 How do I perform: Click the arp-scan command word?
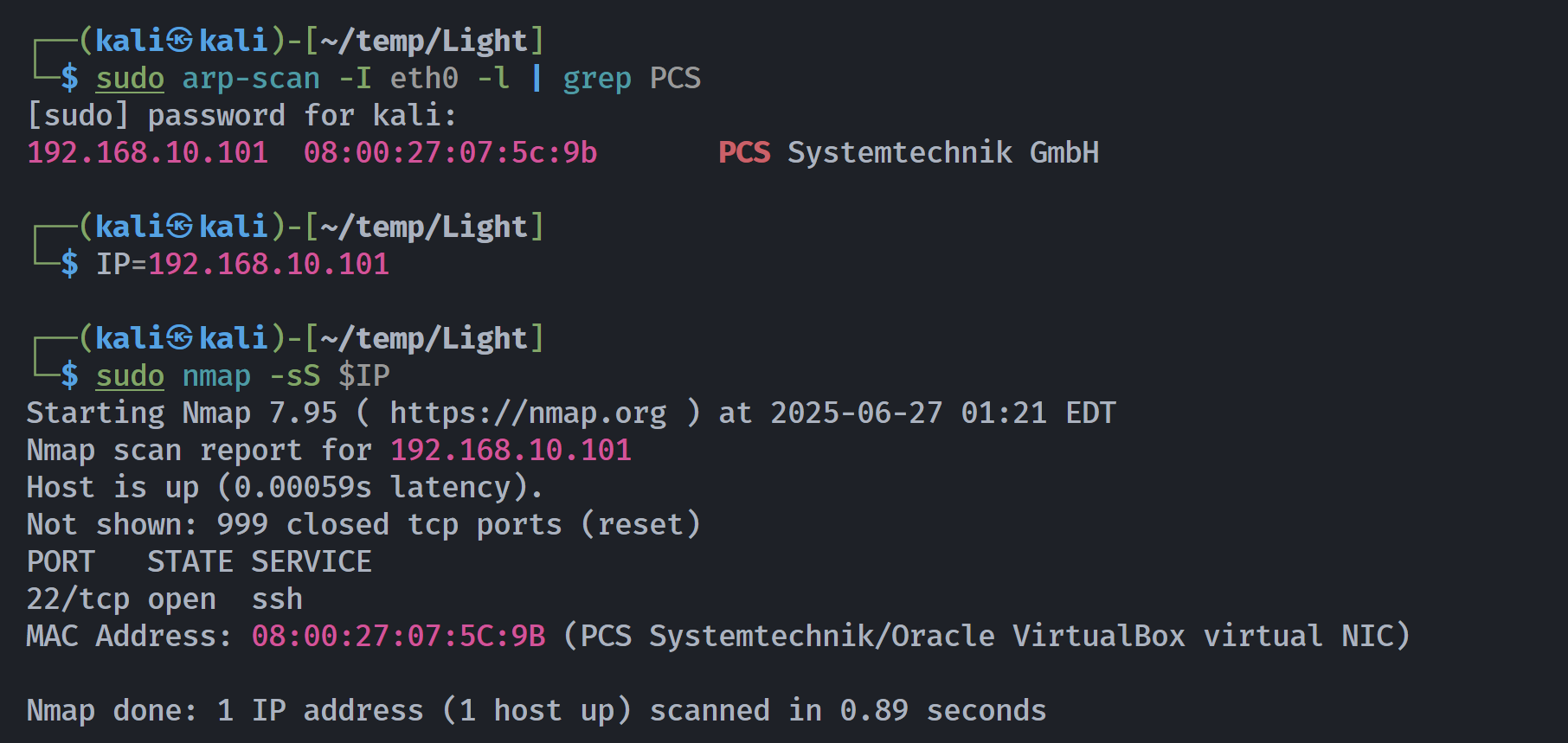click(251, 79)
